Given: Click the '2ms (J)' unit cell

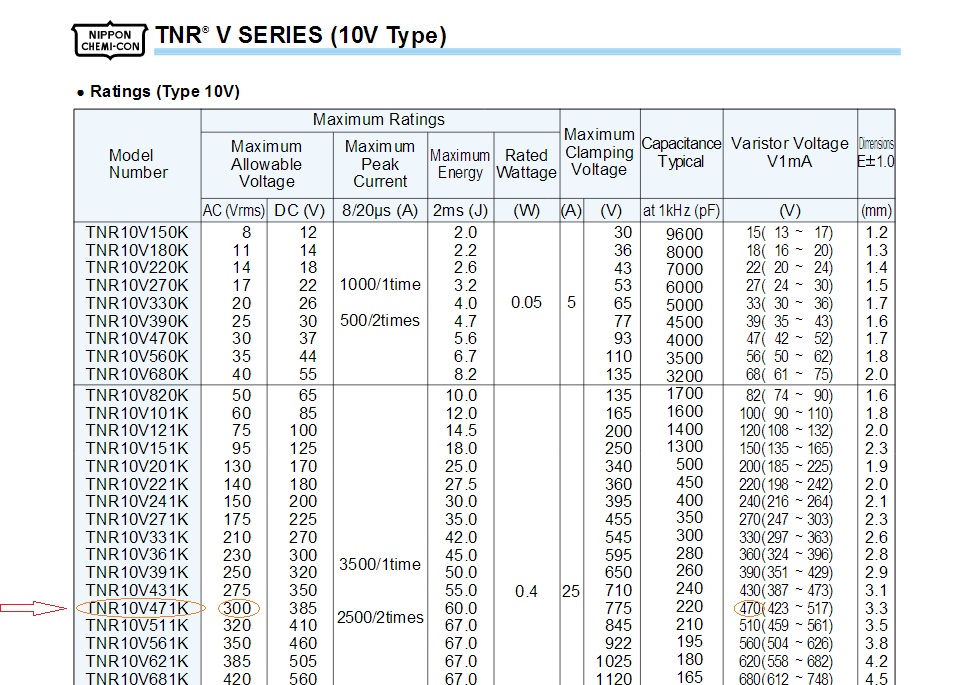Looking at the screenshot, I should (x=460, y=211).
